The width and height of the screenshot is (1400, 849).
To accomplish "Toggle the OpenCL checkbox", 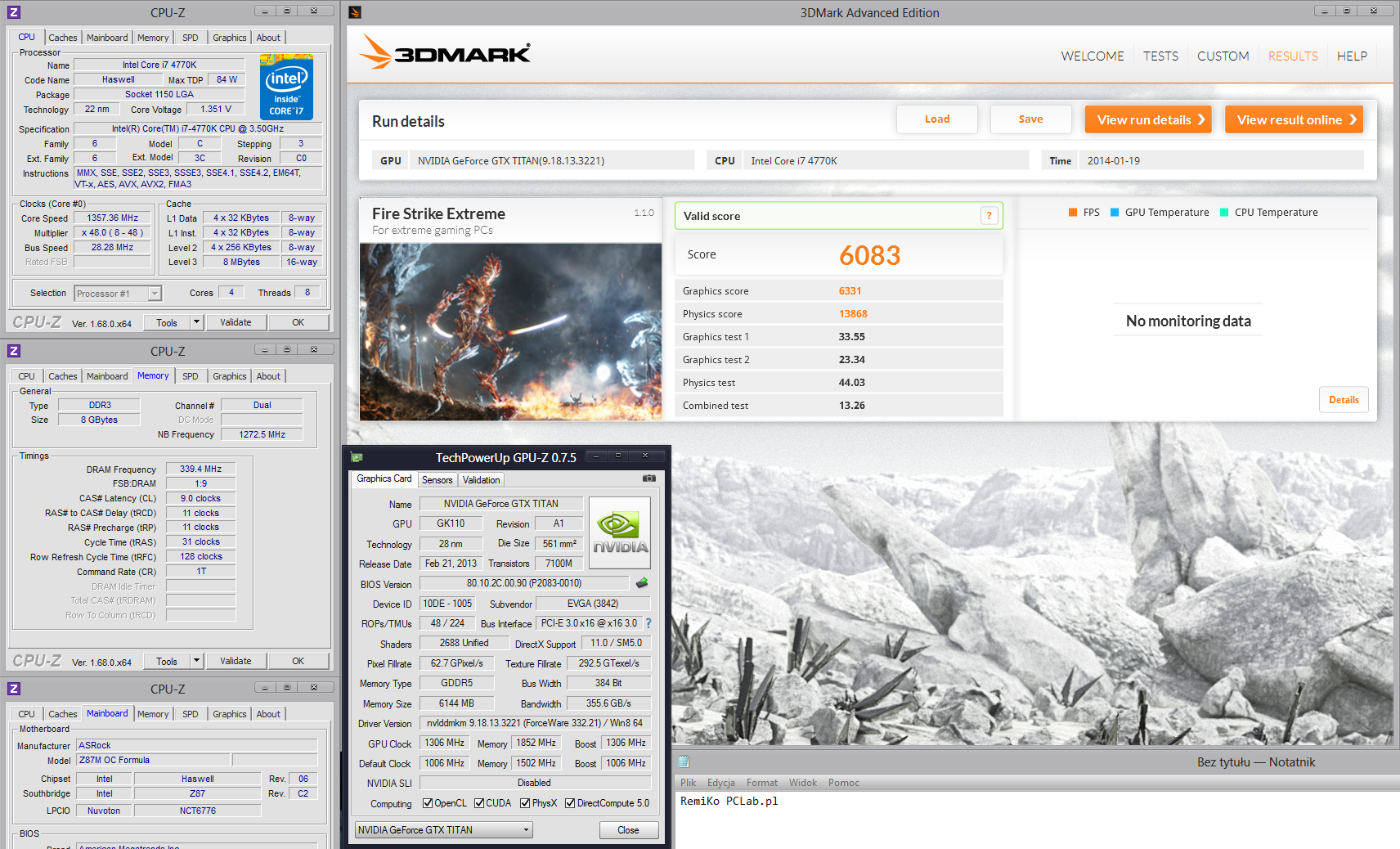I will (x=428, y=803).
